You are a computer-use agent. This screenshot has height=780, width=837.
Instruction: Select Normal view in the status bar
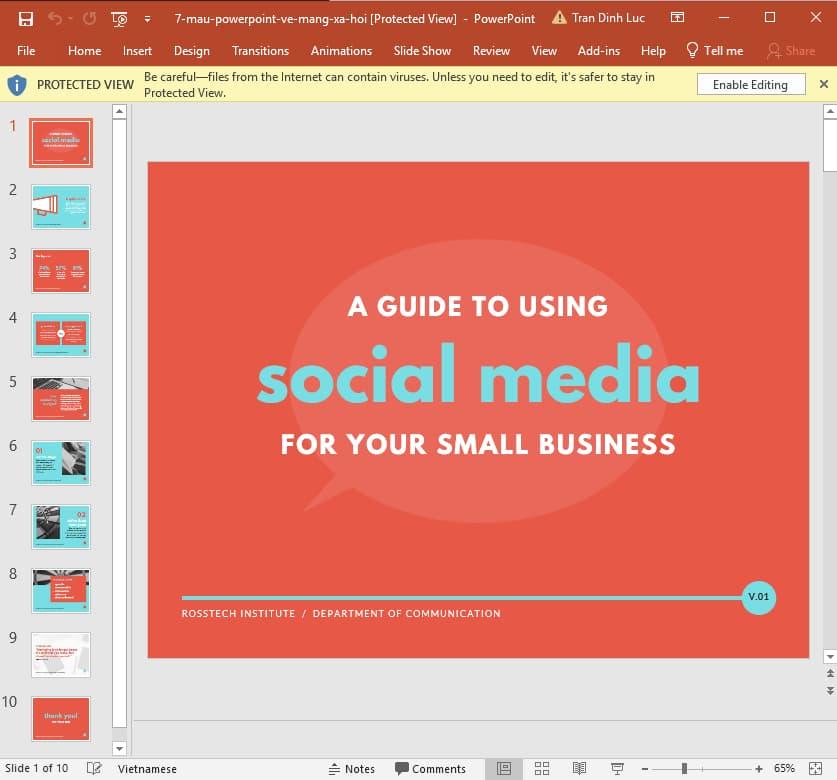pyautogui.click(x=502, y=768)
